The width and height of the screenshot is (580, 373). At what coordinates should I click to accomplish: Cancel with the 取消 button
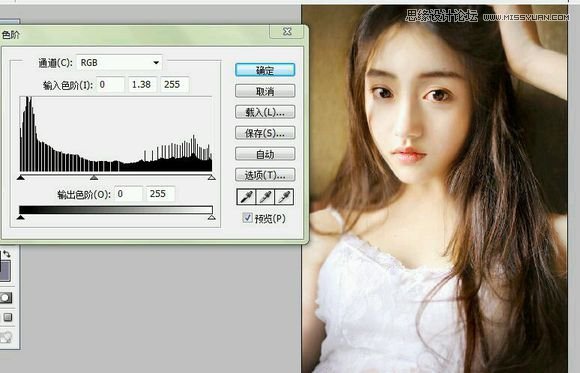(265, 91)
